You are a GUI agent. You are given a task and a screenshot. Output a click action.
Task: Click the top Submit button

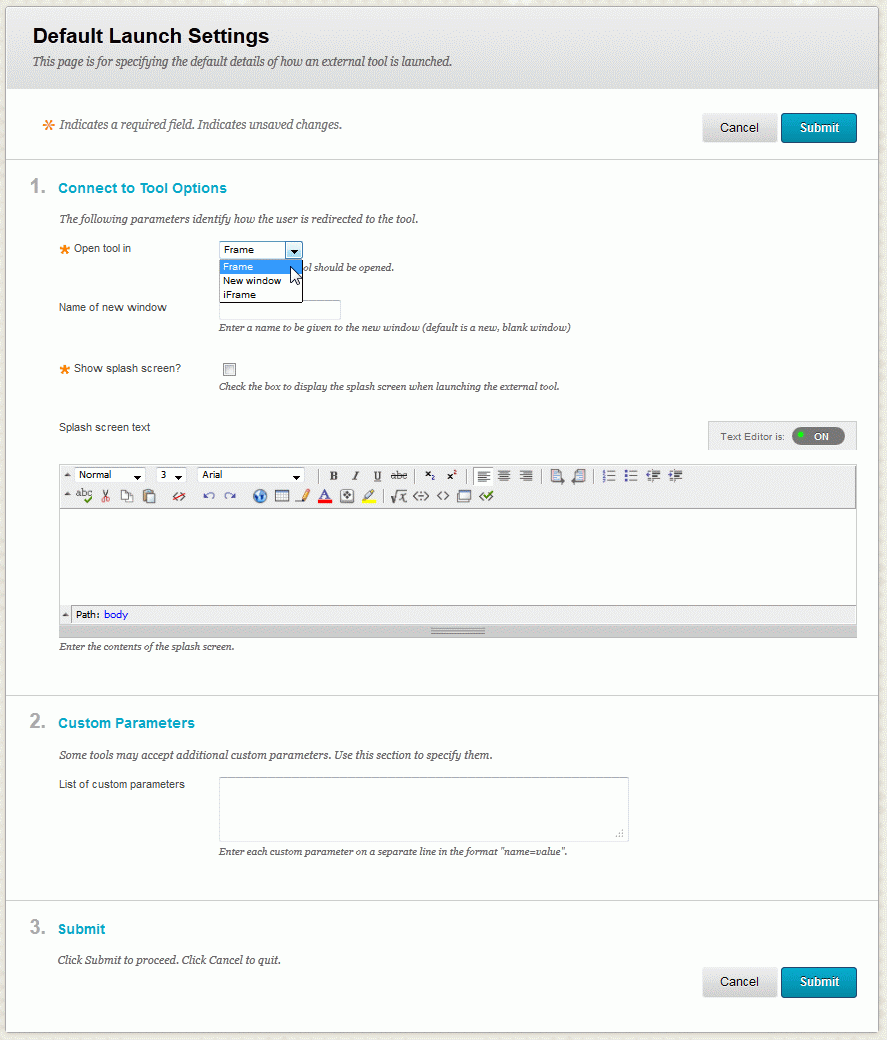818,127
